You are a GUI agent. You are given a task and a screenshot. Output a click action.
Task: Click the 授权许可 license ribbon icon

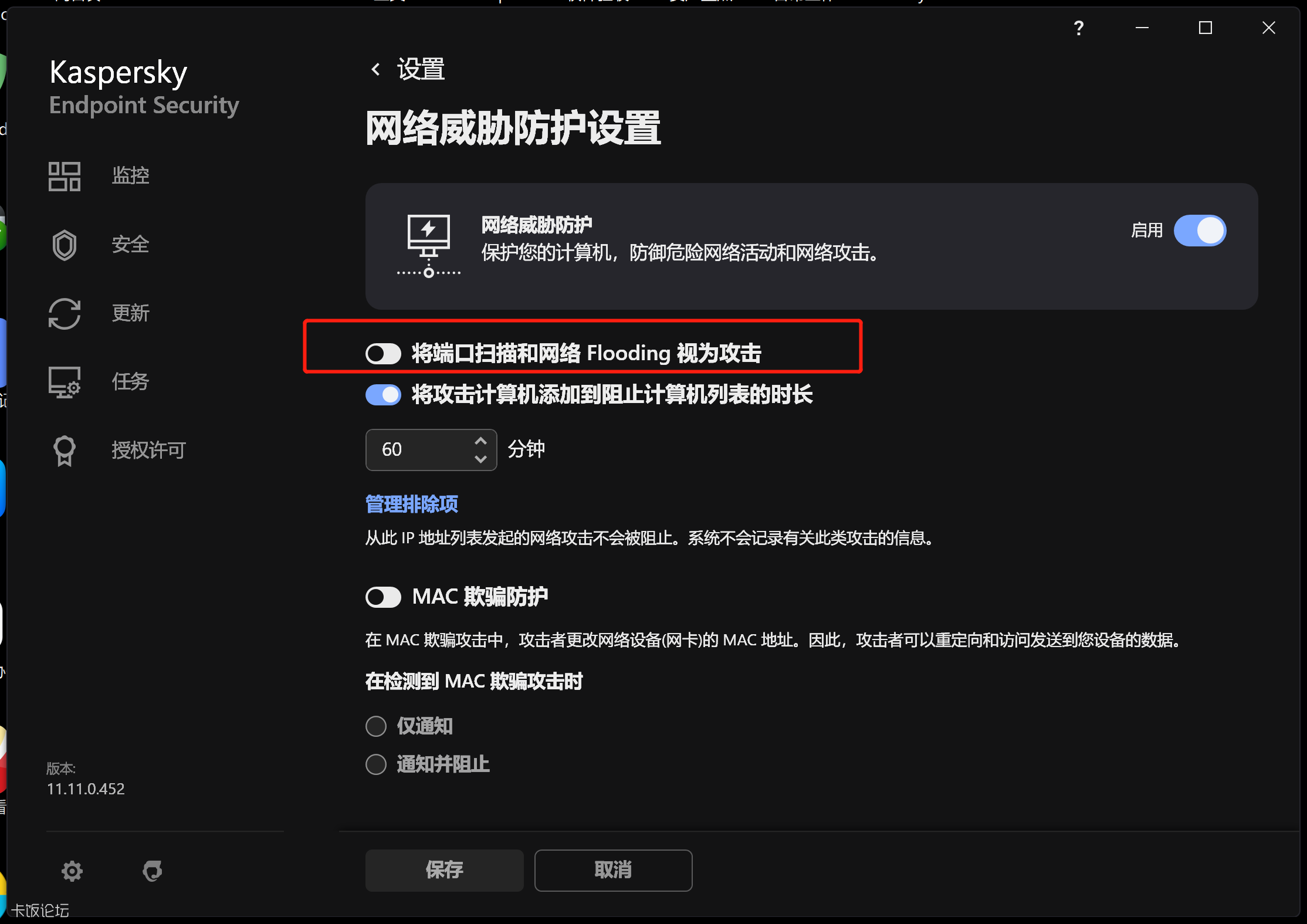click(65, 451)
